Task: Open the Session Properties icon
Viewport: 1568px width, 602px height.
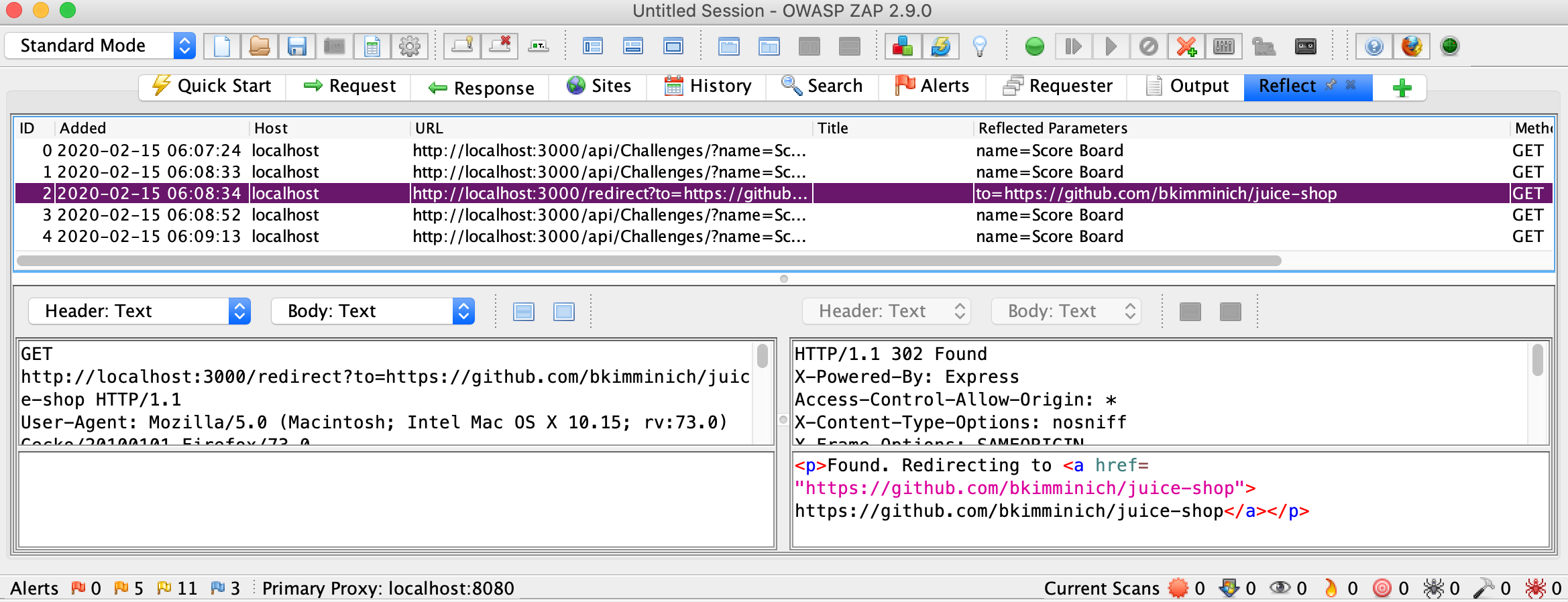Action: [x=372, y=46]
